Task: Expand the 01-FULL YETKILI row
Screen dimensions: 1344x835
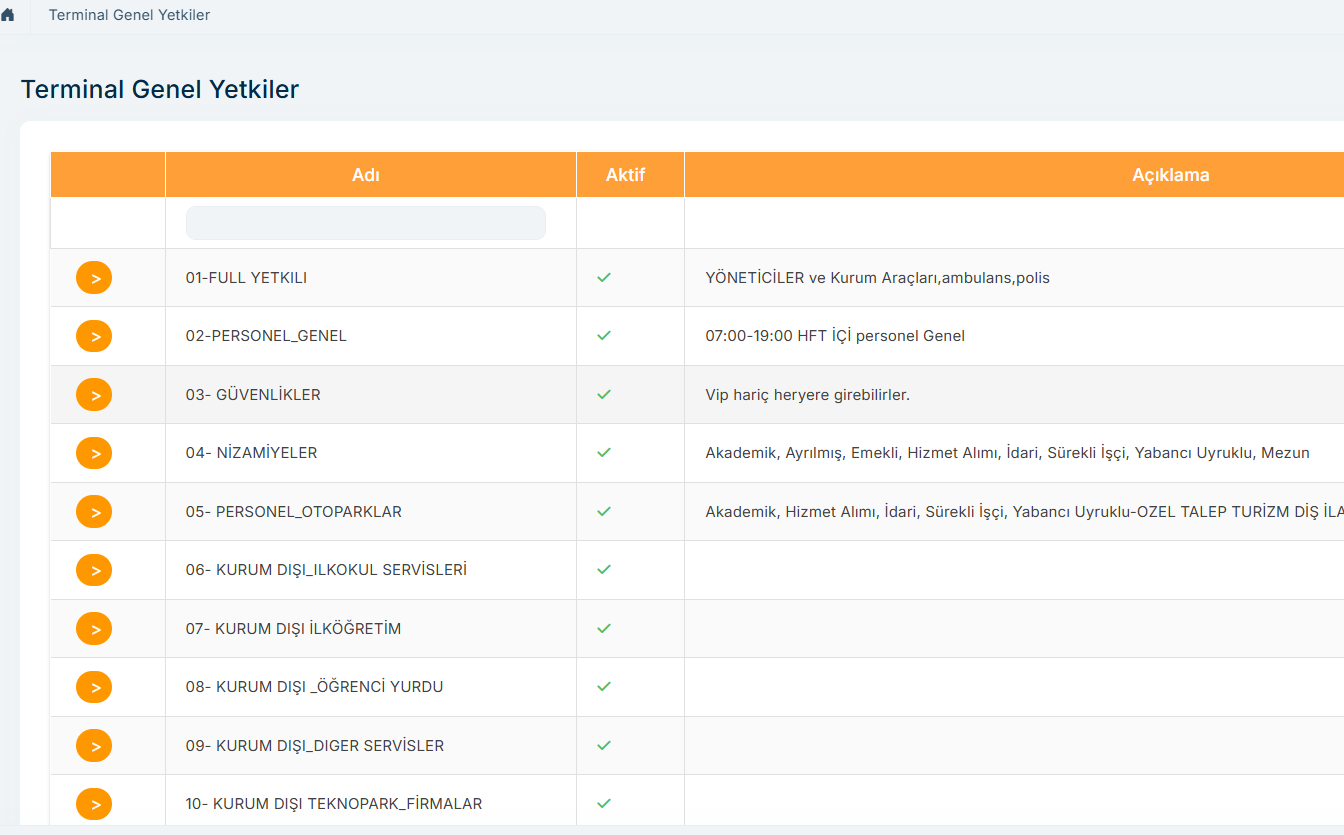Action: pos(94,278)
